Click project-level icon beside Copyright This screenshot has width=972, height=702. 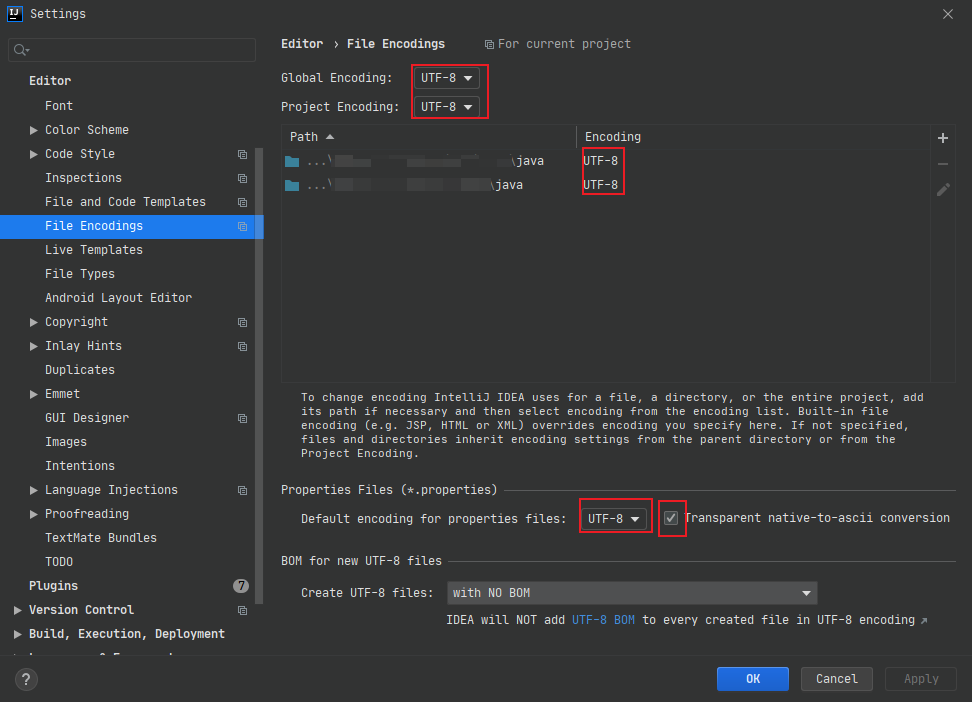242,322
